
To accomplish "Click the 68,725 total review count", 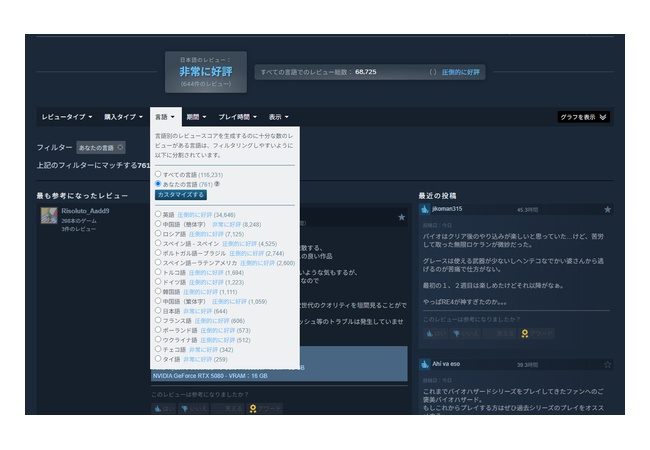I will point(366,72).
